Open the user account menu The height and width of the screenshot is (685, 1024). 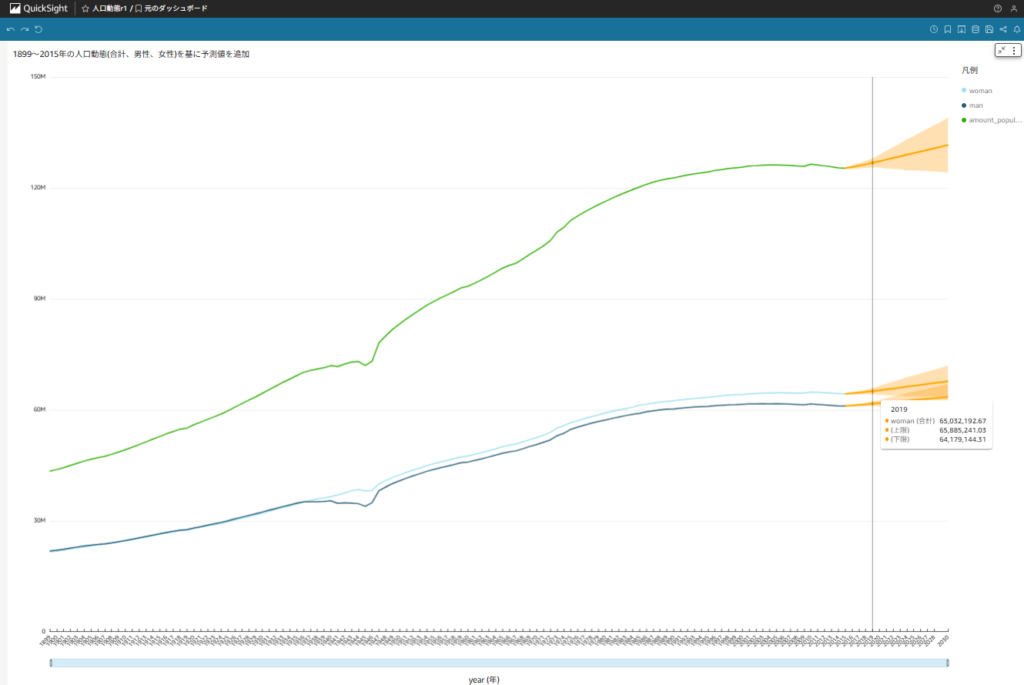[1013, 8]
